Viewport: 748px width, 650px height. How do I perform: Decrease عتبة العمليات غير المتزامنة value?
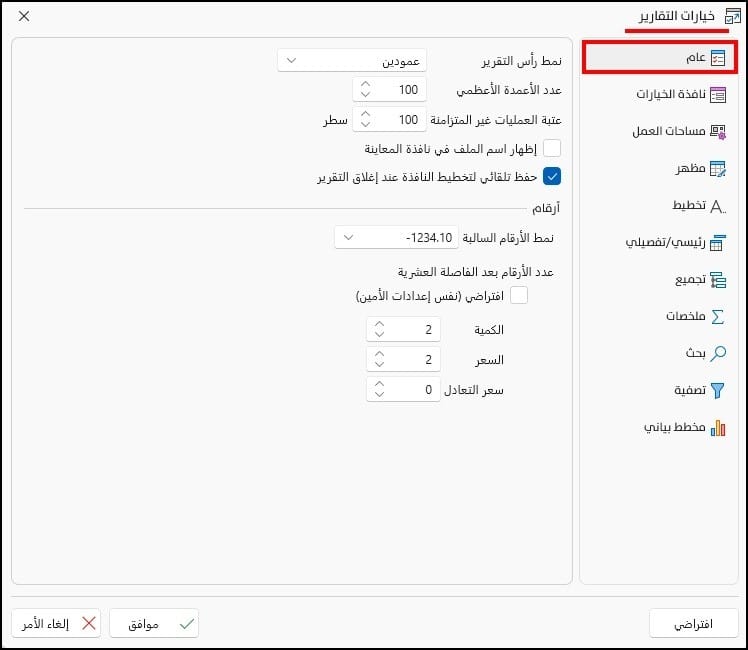tap(365, 124)
